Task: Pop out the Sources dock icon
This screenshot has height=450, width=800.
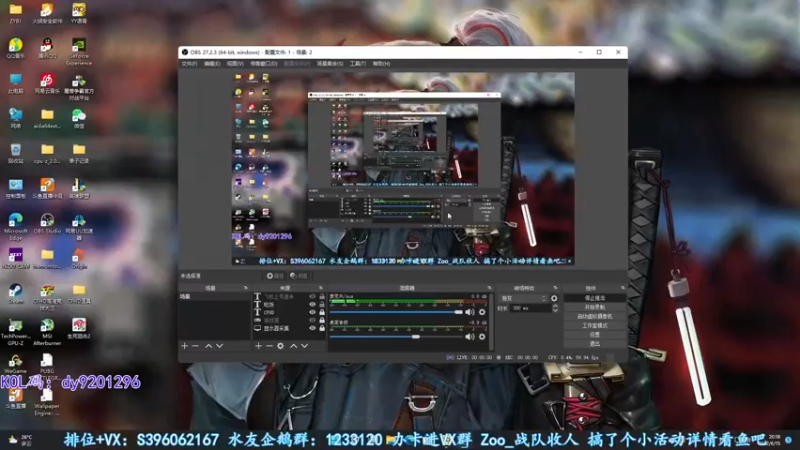Action: point(320,288)
